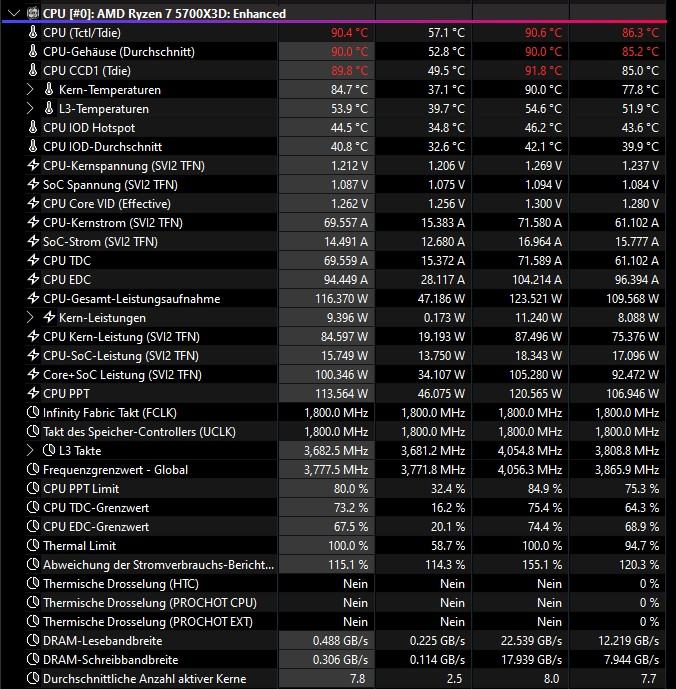Click the thermometer icon beside CPU IOD Hotspot
The image size is (676, 689).
[33, 127]
